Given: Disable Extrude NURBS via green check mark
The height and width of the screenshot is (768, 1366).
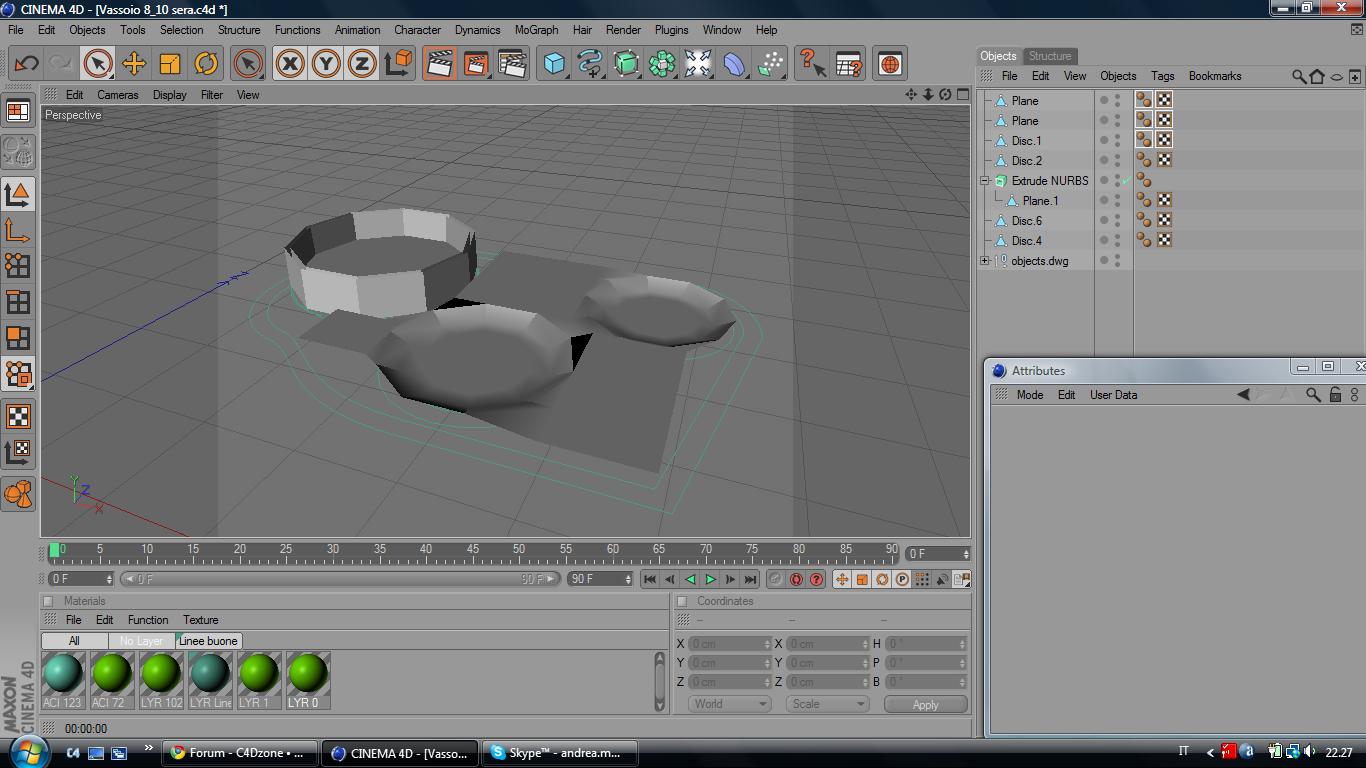Looking at the screenshot, I should tap(1127, 181).
